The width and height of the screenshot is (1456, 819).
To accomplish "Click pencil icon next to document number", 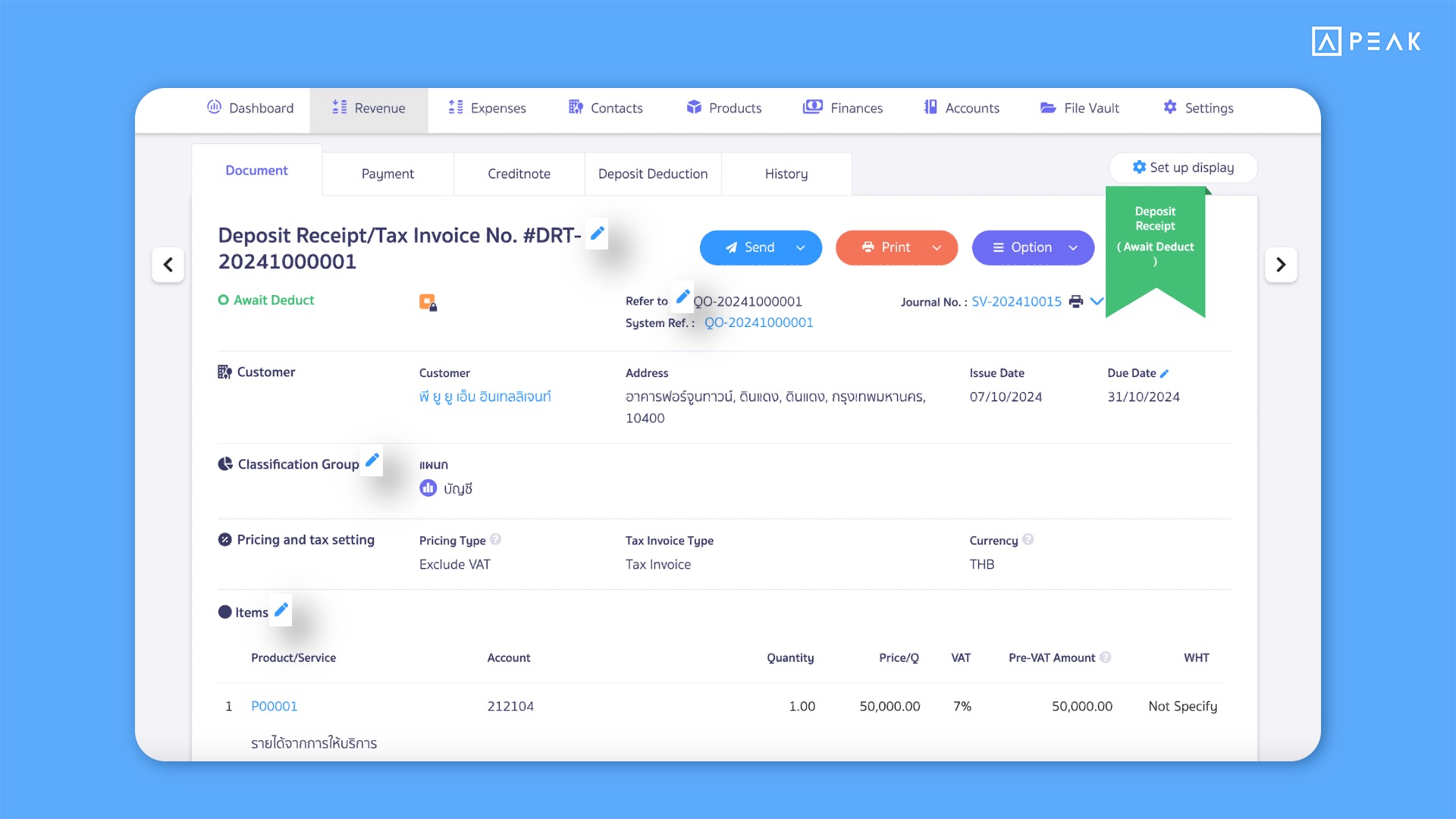I will coord(598,234).
